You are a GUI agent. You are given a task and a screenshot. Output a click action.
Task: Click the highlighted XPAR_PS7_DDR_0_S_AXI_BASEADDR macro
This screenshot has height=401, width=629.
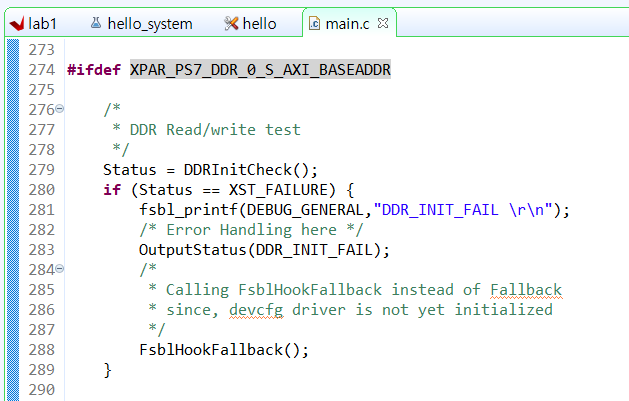pyautogui.click(x=260, y=70)
